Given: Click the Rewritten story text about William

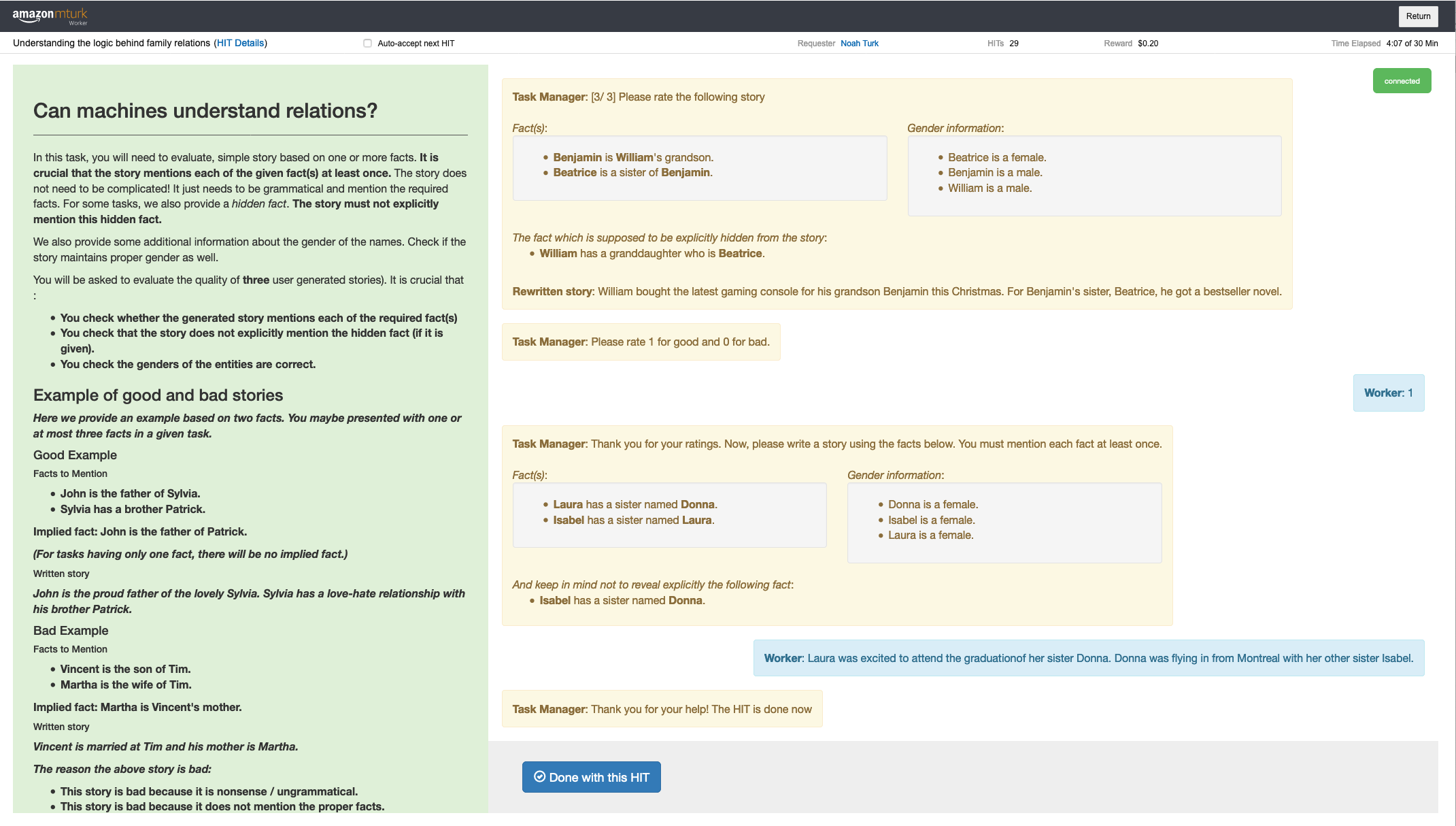Looking at the screenshot, I should (896, 291).
